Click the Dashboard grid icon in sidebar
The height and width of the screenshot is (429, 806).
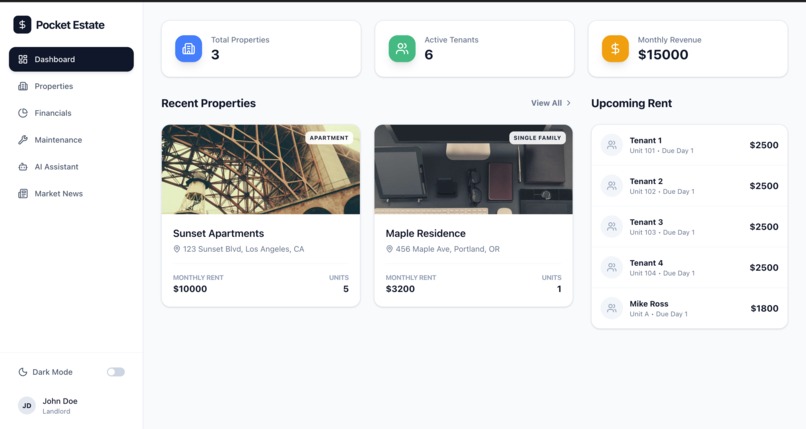point(23,59)
